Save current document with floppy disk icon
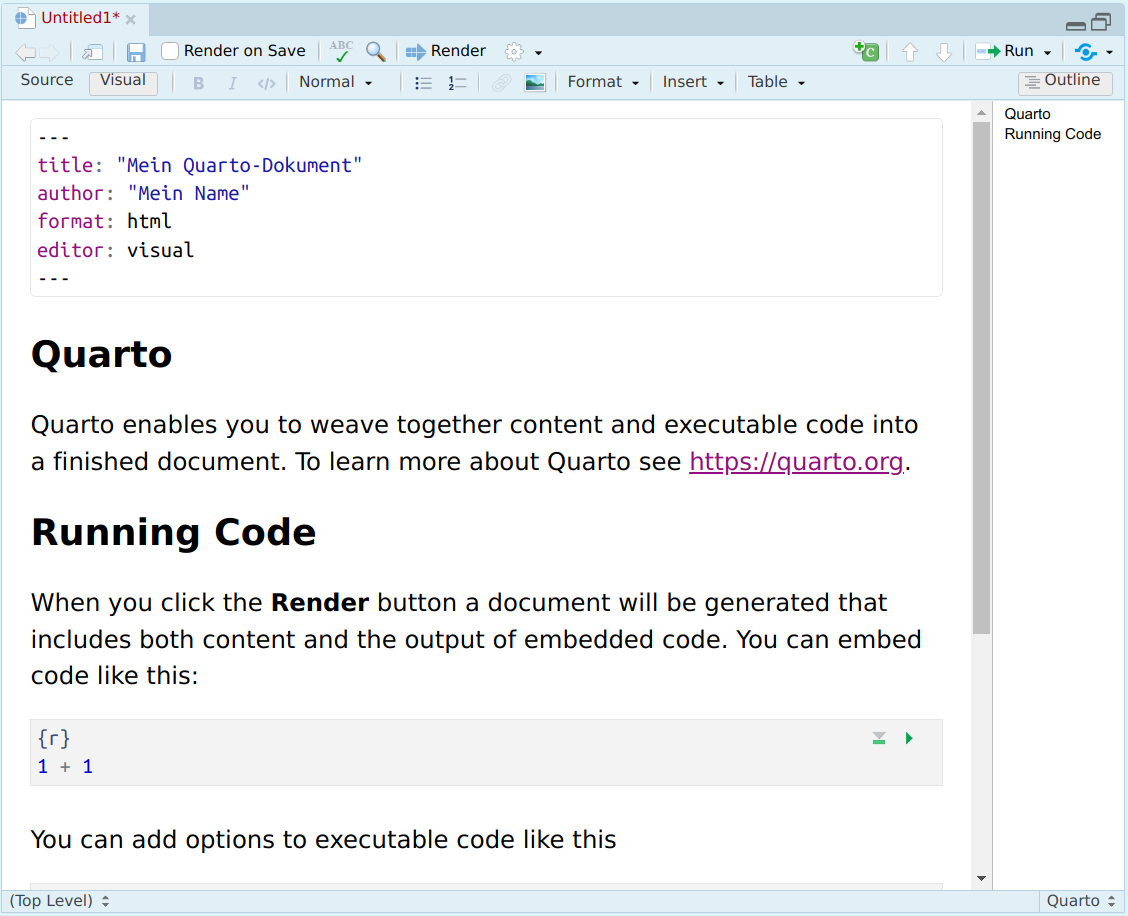 point(136,52)
